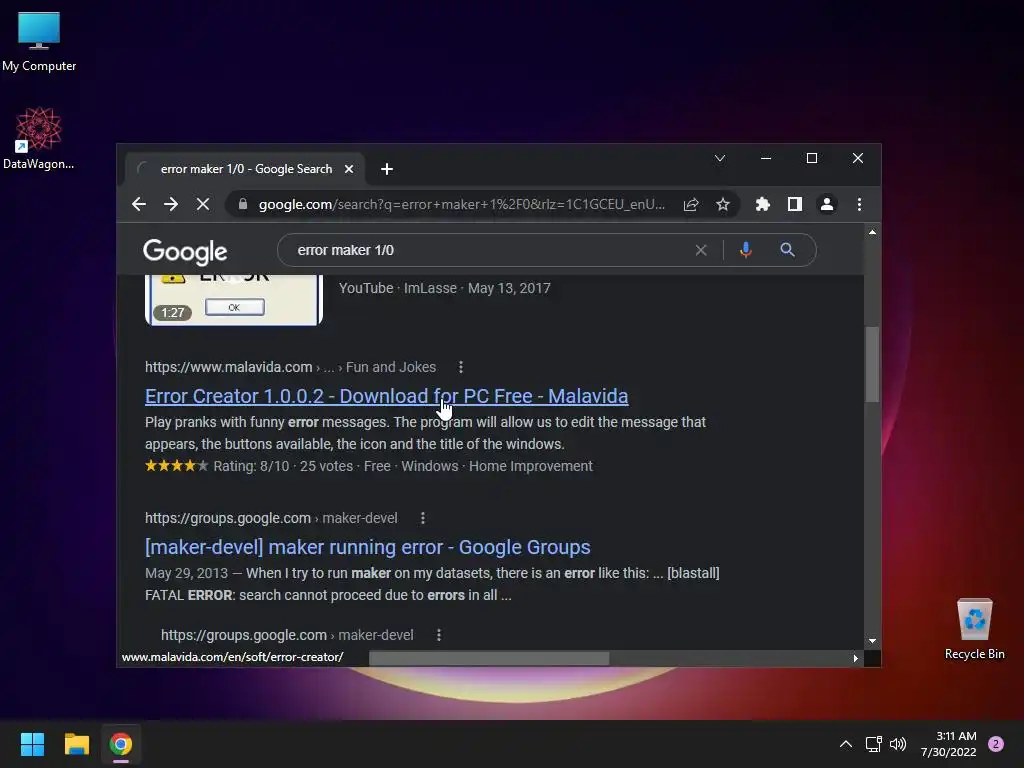
Task: Click the first https://groups.google.com breadcrumb
Action: click(228, 518)
